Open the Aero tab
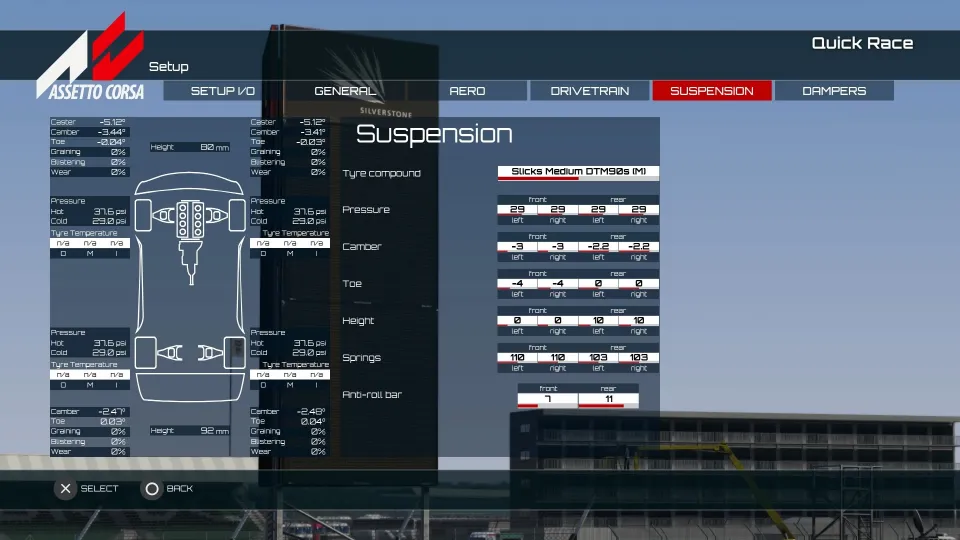This screenshot has height=540, width=960. click(467, 91)
